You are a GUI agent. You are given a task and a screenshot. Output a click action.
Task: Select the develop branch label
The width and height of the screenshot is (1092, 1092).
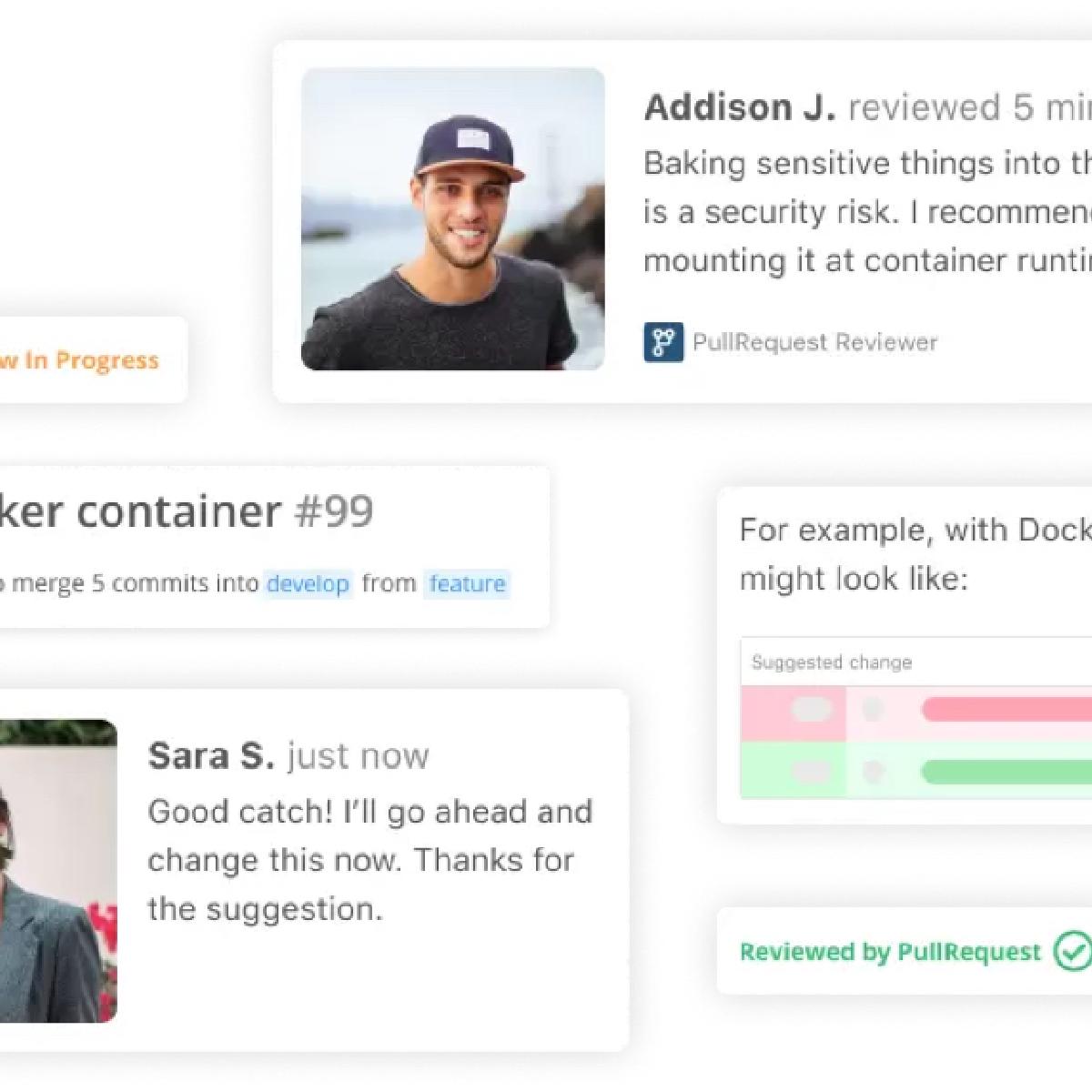pos(308,583)
